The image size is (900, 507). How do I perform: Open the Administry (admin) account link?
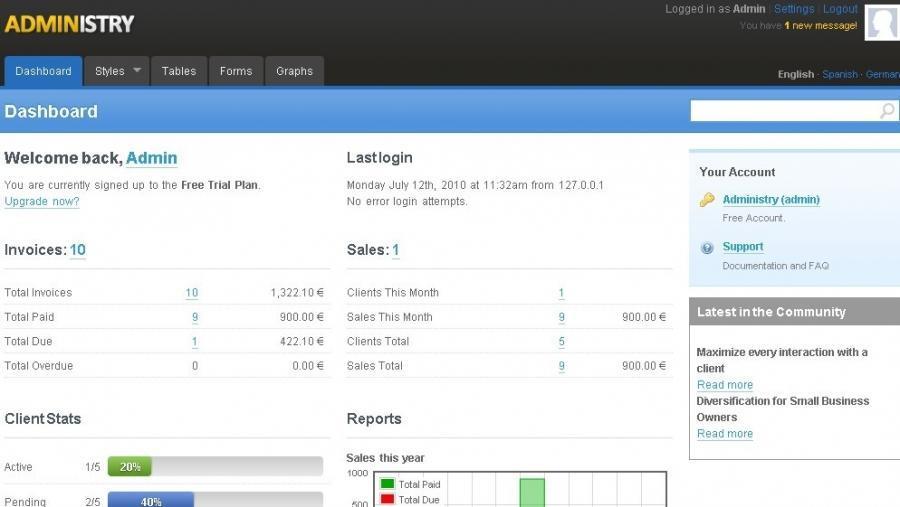point(771,199)
